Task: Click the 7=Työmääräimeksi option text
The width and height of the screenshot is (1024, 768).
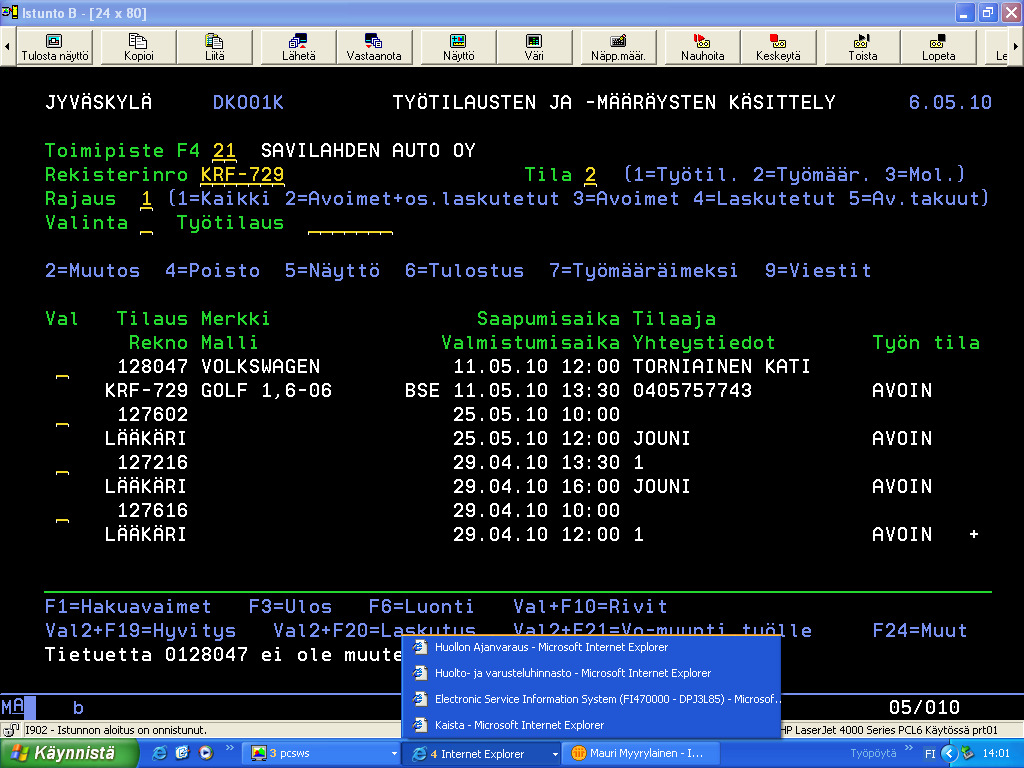Action: point(644,271)
